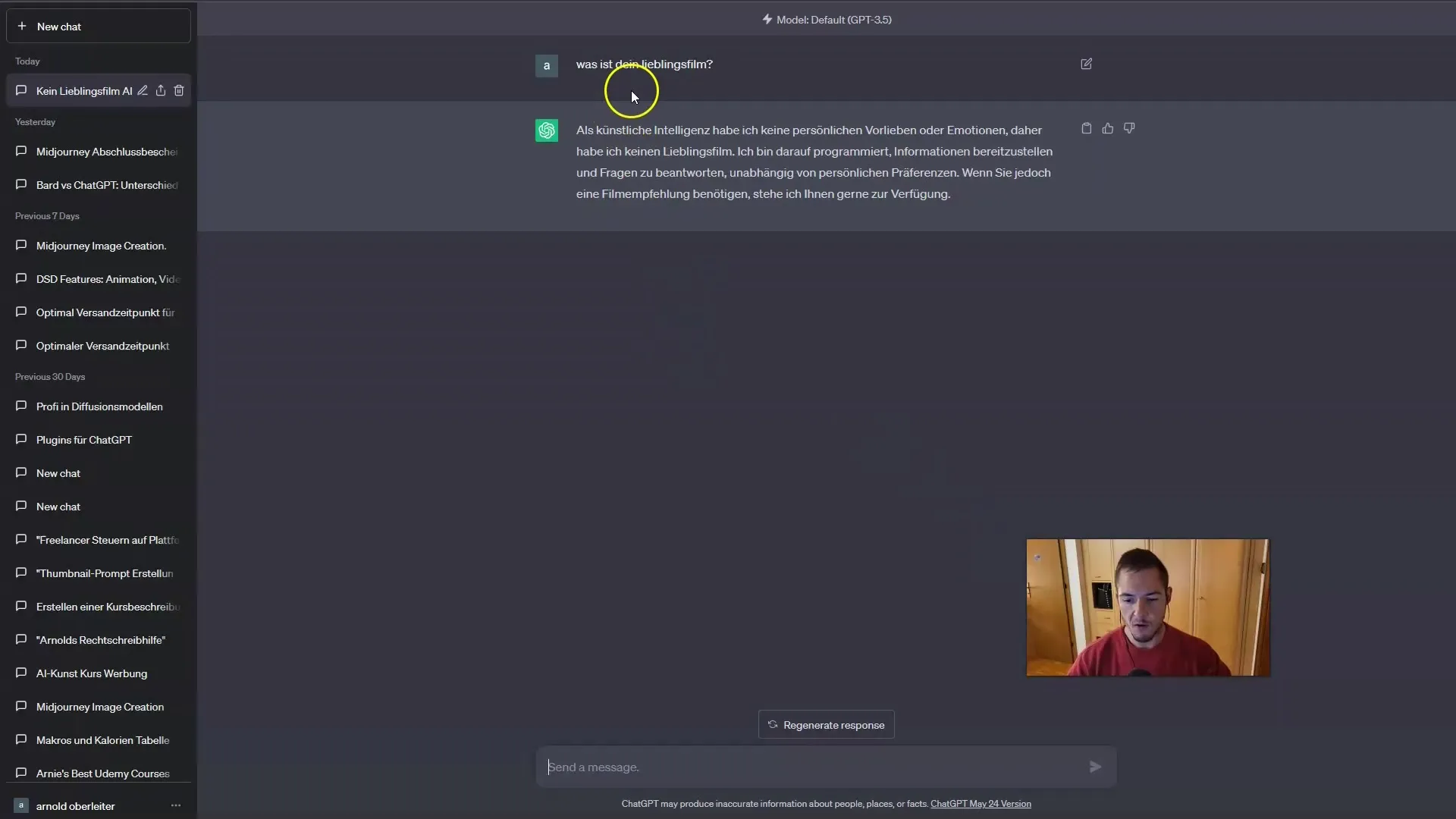Click the share/export icon on 'Kein Lieblingsfilm AI'
This screenshot has height=819, width=1456.
point(161,91)
